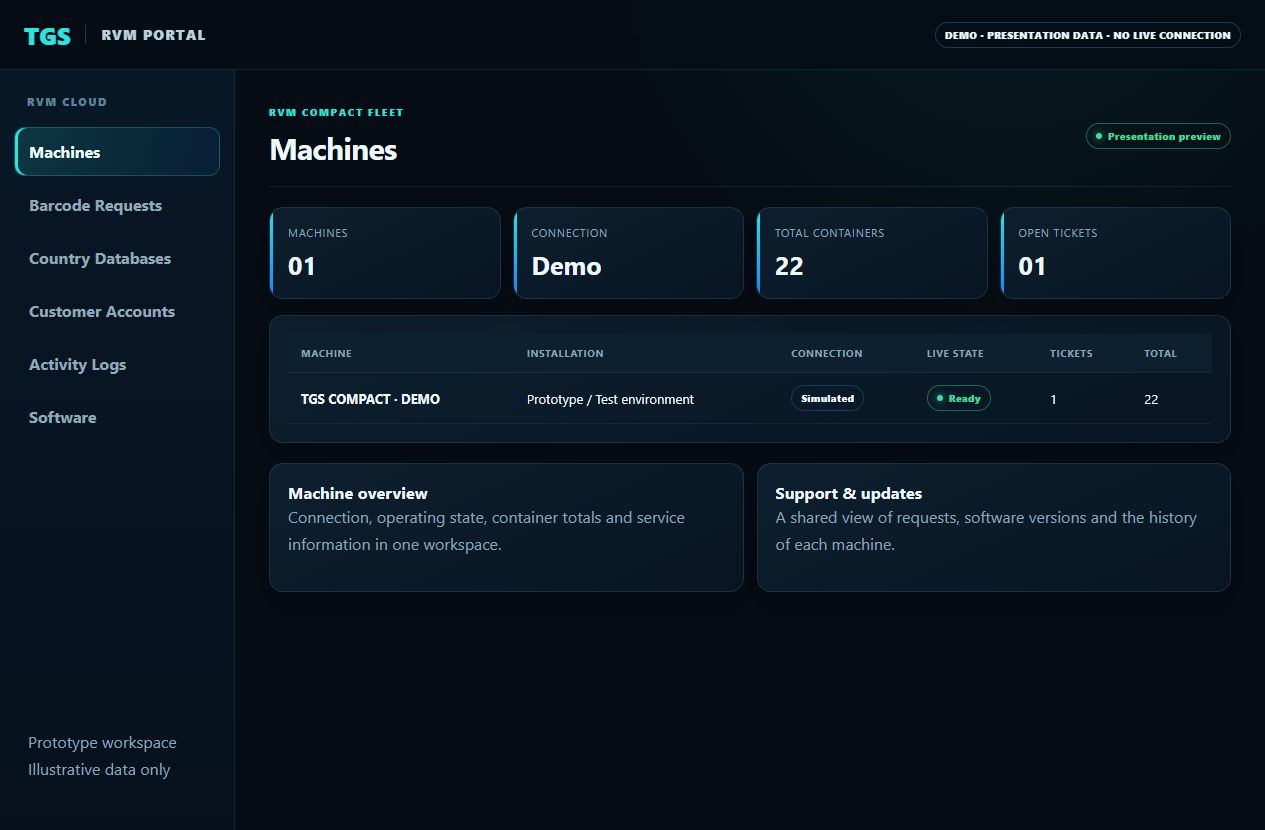Open the Open Tickets 01 card

pyautogui.click(x=1116, y=253)
